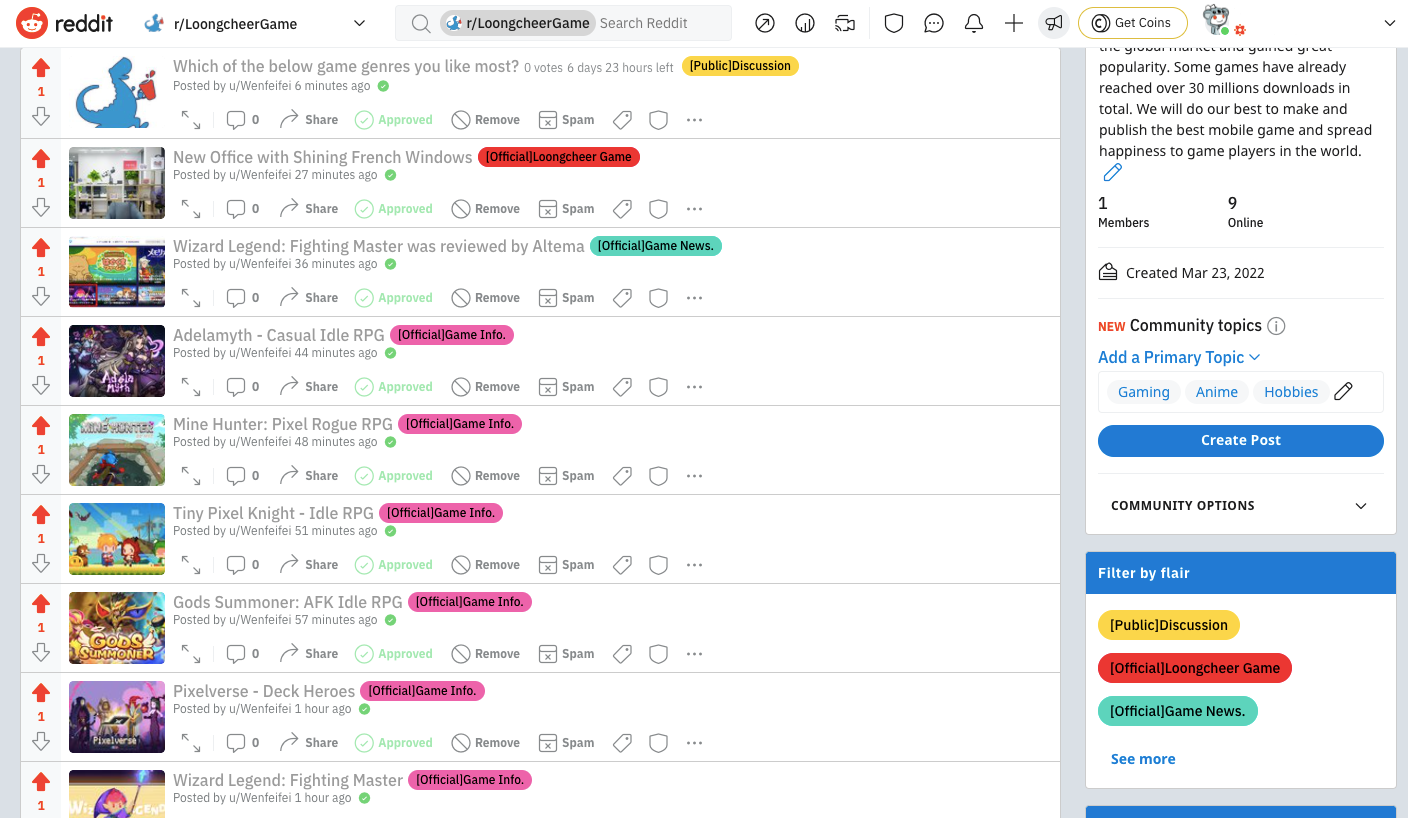Downvote the Wizard Legend Altema review post
The image size is (1408, 818).
click(x=41, y=296)
